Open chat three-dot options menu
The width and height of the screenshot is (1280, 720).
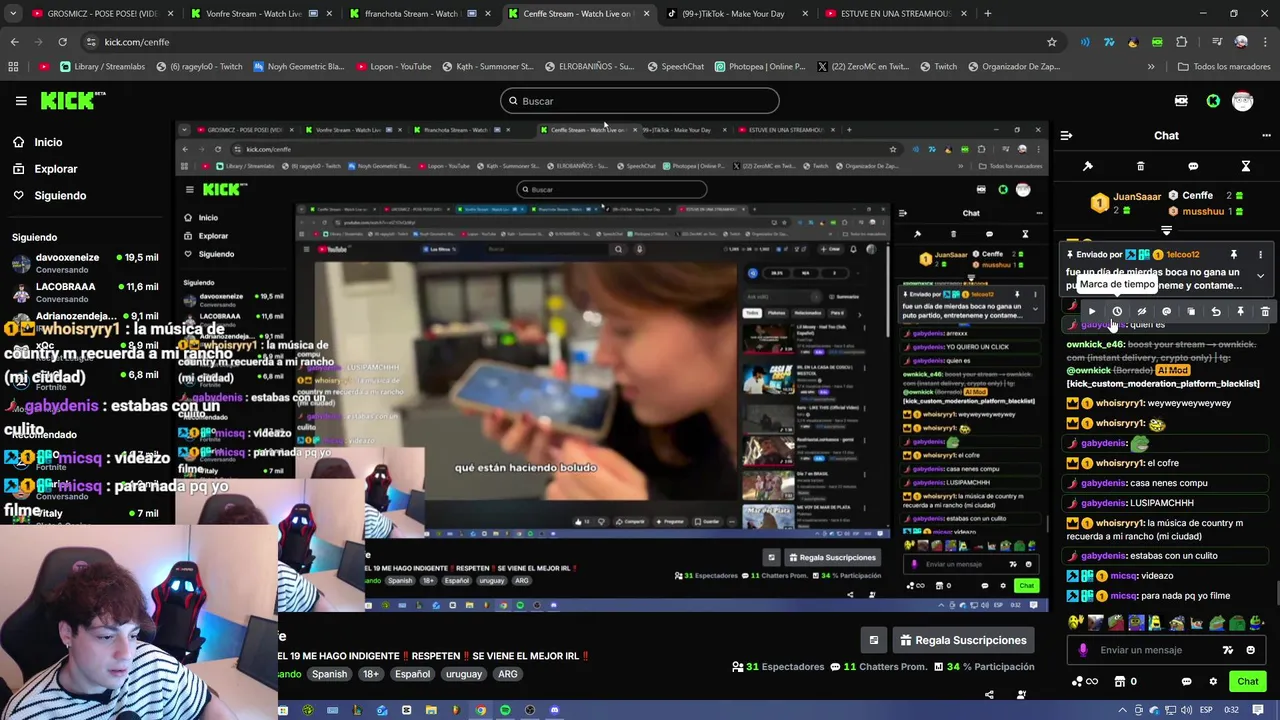pos(1266,135)
